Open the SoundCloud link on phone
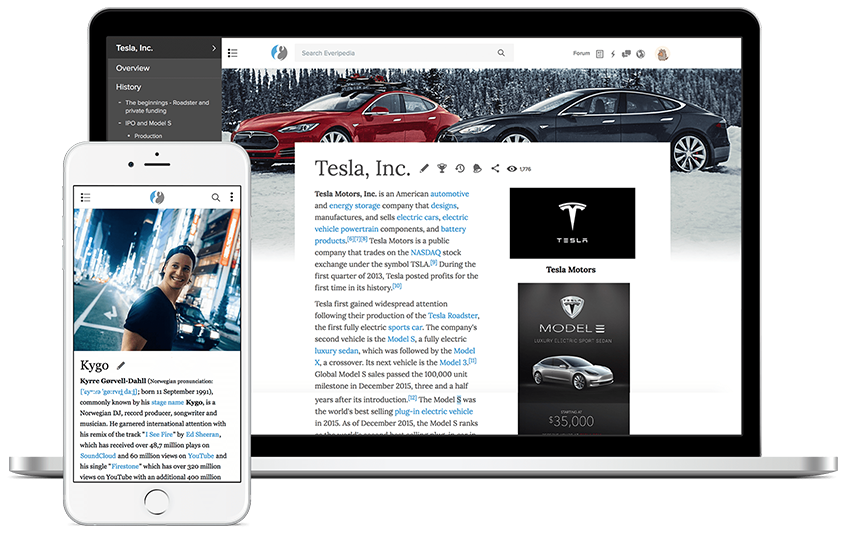This screenshot has height=539, width=846. 98,456
